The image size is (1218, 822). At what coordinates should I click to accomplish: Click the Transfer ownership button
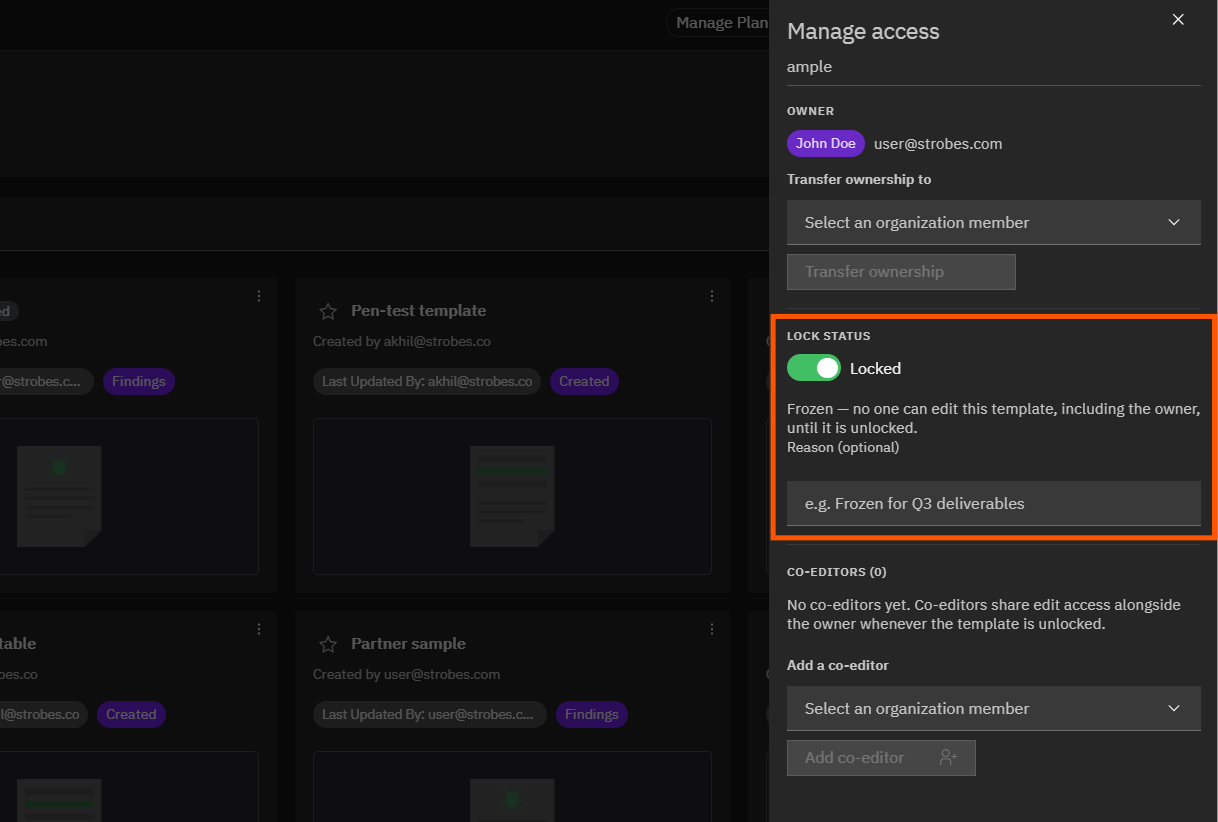click(901, 272)
